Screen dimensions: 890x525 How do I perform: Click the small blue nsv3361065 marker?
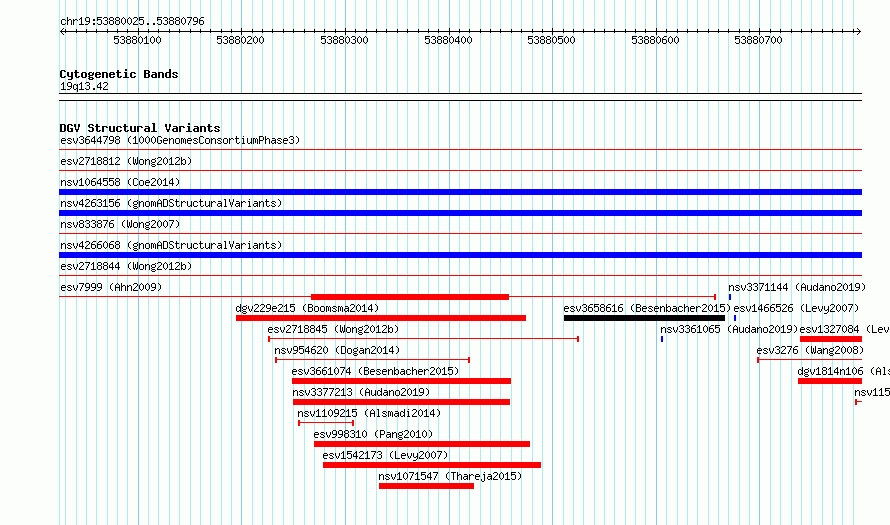click(x=662, y=339)
